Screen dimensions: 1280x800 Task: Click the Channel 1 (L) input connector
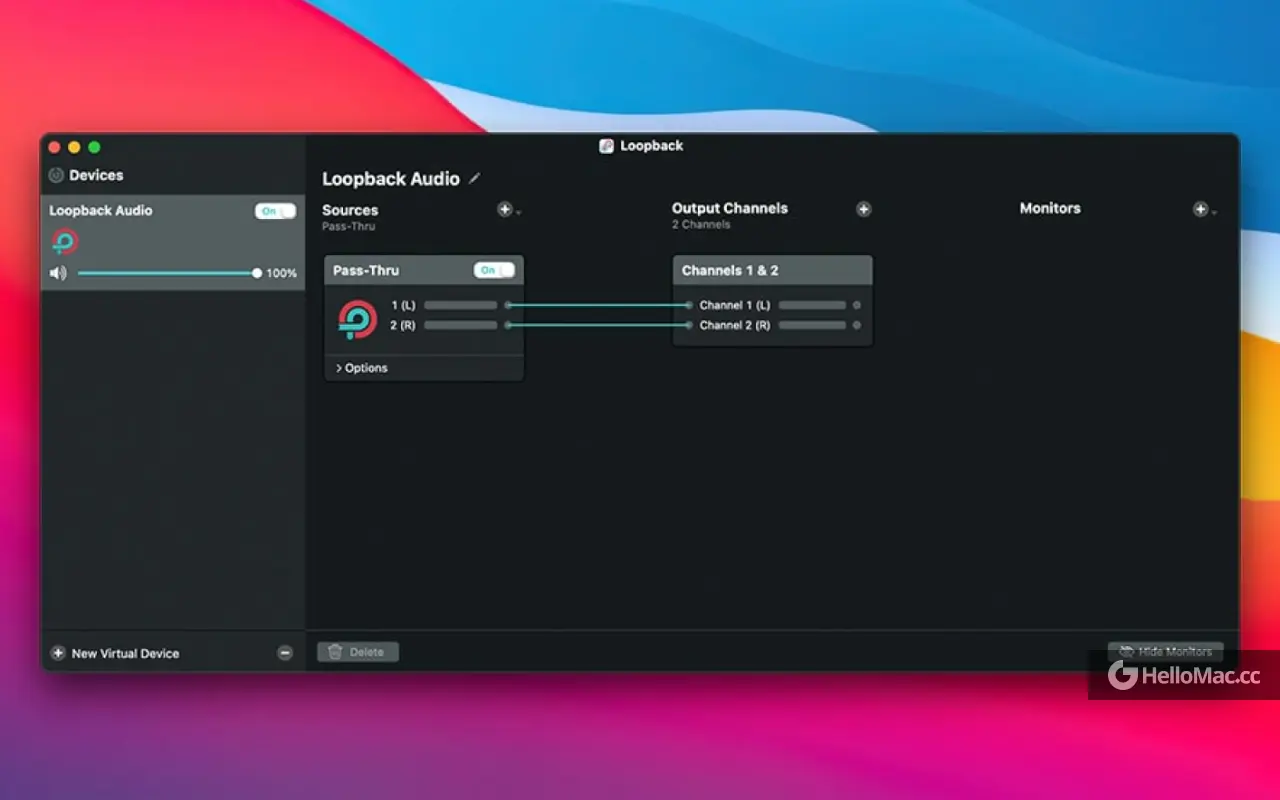(688, 305)
